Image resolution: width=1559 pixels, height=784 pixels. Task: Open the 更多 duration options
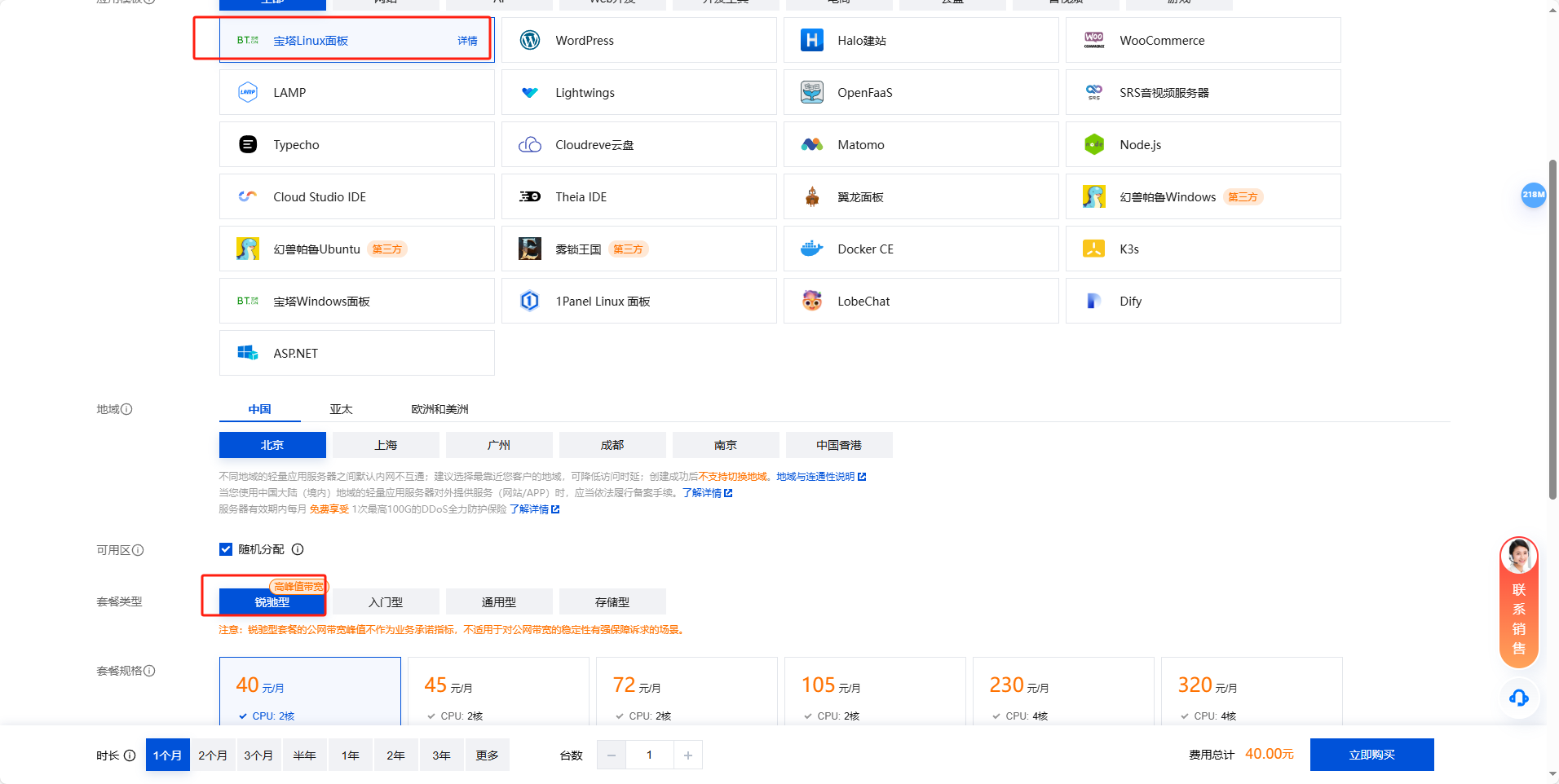point(487,755)
